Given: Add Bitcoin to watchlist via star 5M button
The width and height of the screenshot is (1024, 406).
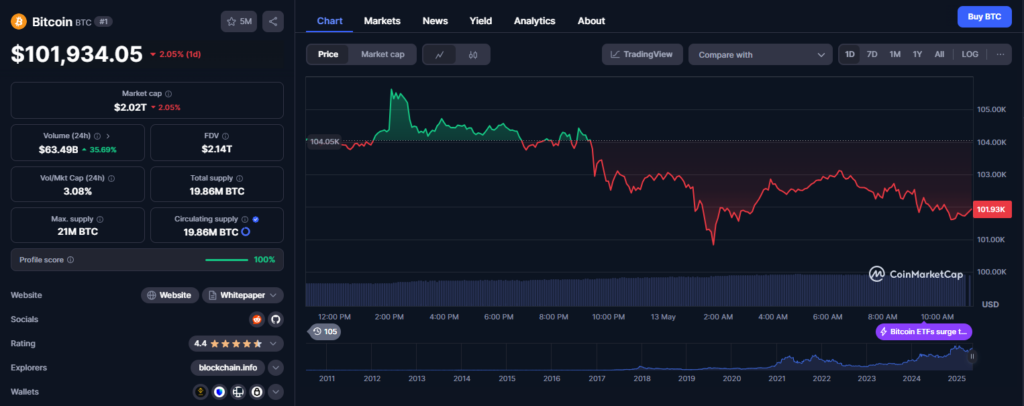Looking at the screenshot, I should tap(239, 22).
